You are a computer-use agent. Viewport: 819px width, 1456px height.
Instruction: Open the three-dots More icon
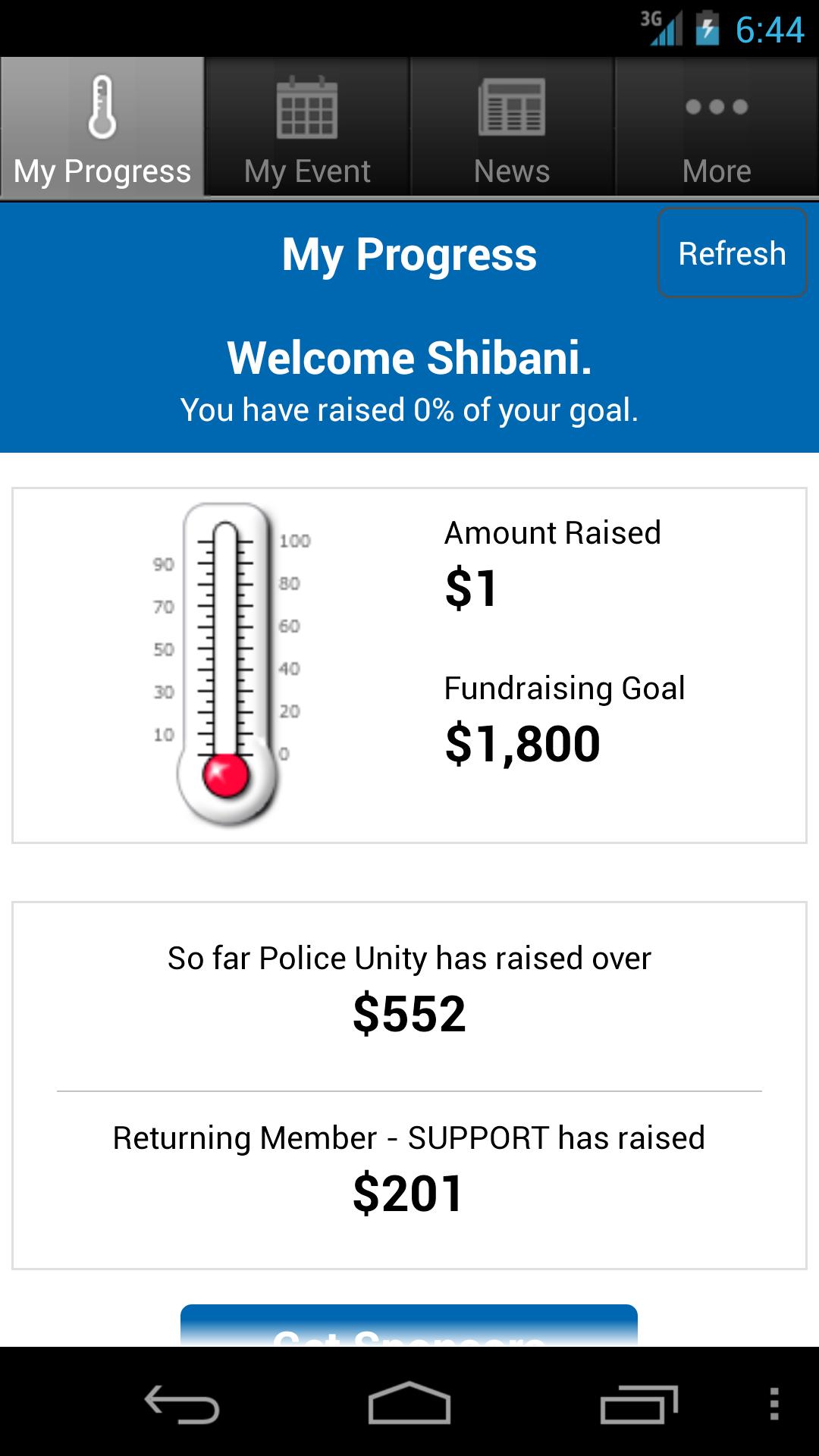click(x=717, y=107)
